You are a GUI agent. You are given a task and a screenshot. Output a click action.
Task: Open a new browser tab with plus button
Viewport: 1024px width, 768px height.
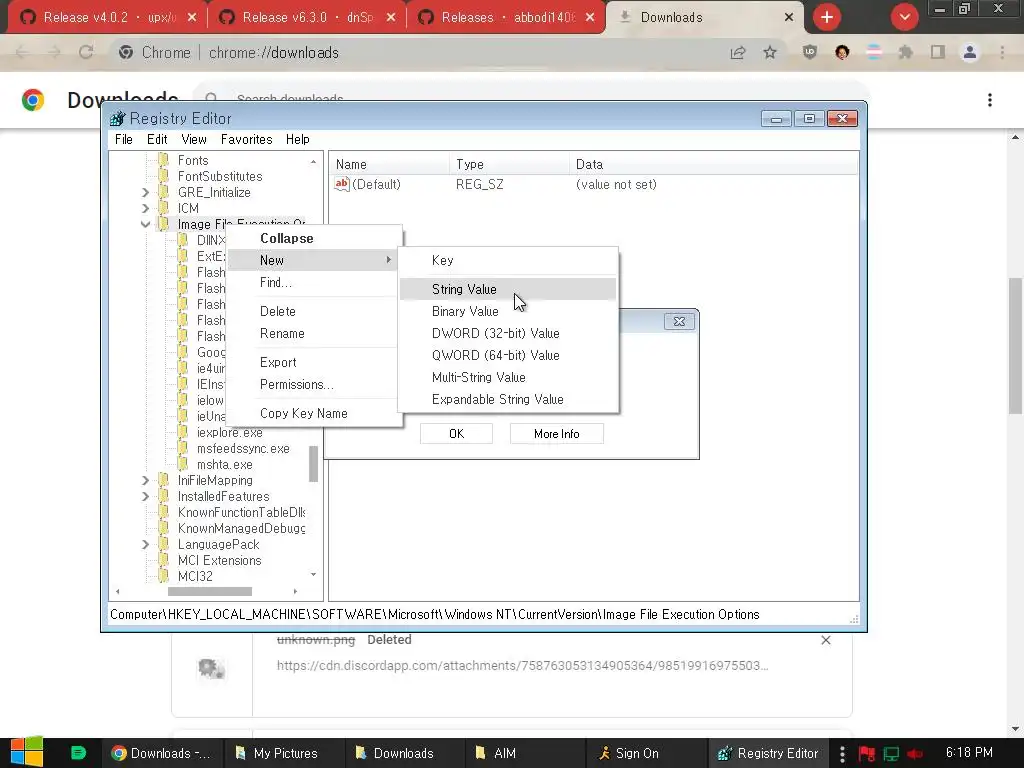(827, 18)
